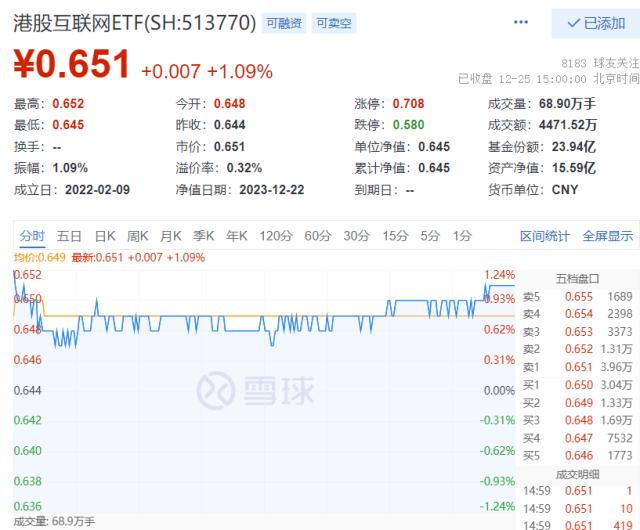
Task: Click the 已添加 added-to-watchlist button
Action: click(596, 23)
